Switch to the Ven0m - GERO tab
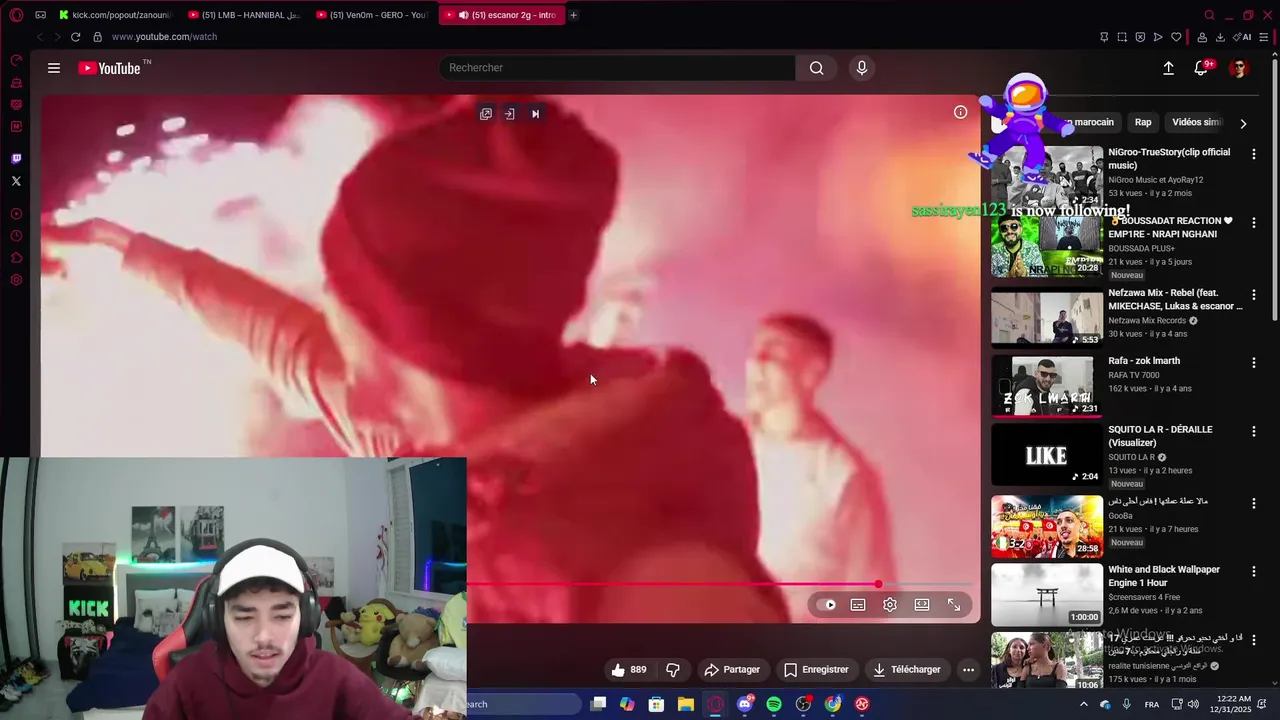The image size is (1280, 720). [372, 15]
